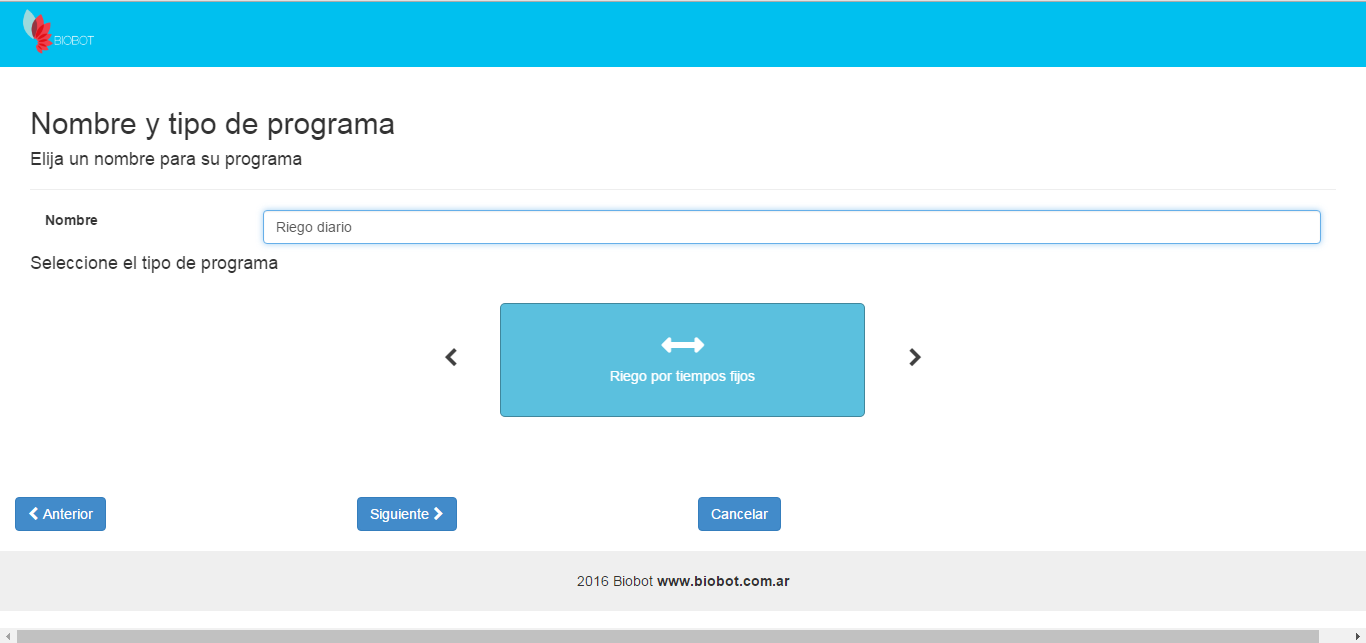The image size is (1366, 643).
Task: Click the double-arrow icon in the program card
Action: tap(682, 345)
